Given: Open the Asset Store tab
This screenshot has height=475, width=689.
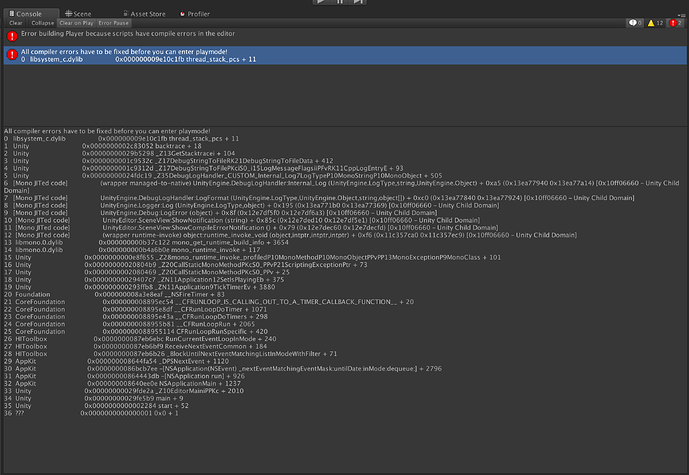Looking at the screenshot, I should point(144,14).
